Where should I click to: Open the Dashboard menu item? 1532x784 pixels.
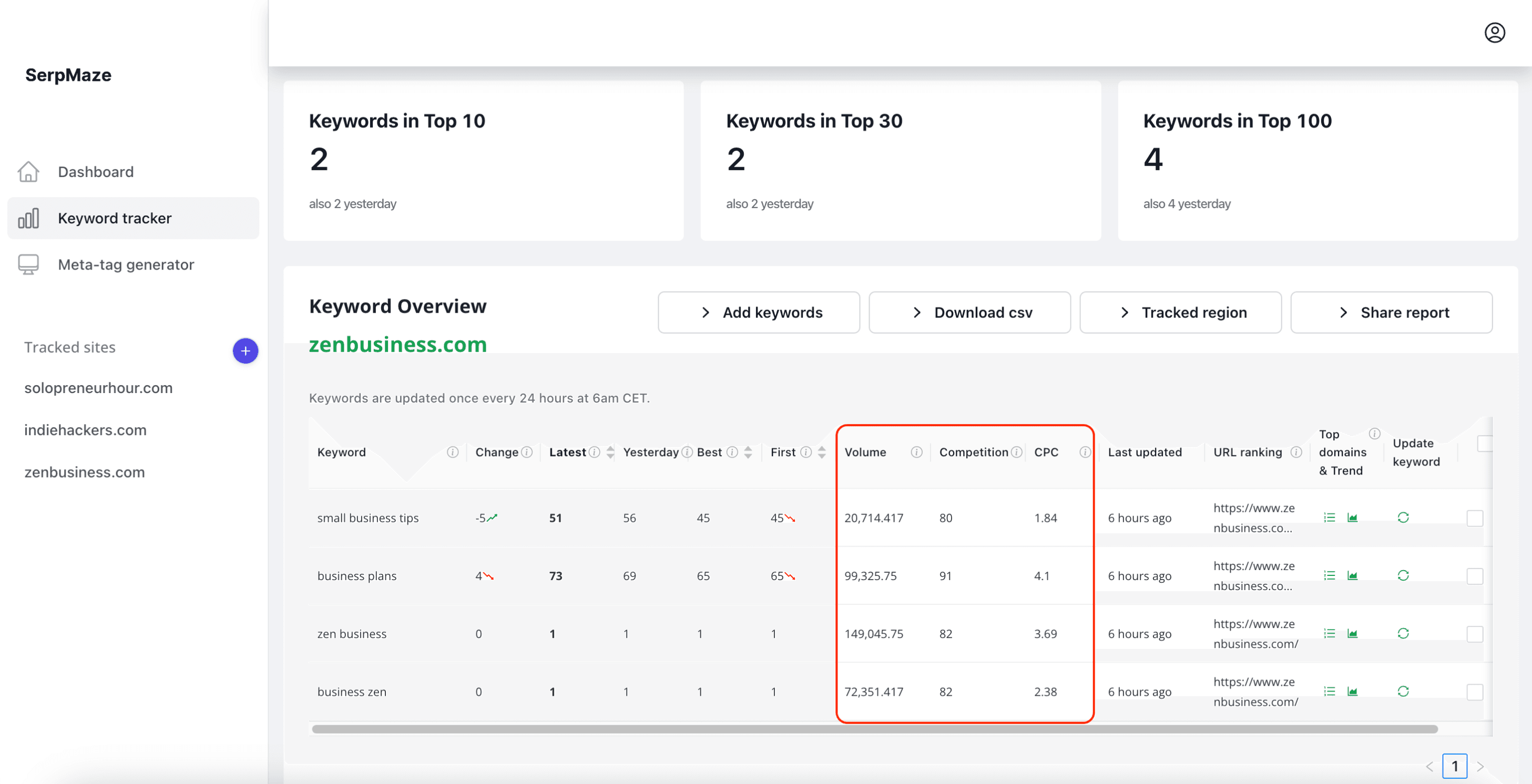pyautogui.click(x=133, y=172)
